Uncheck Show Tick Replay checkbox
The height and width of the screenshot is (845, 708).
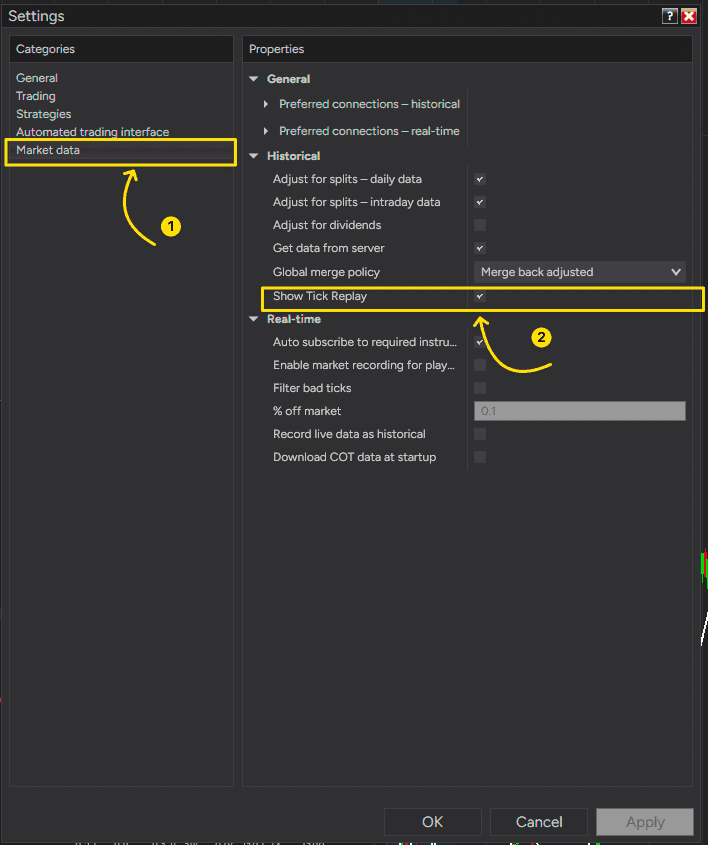pyautogui.click(x=480, y=296)
